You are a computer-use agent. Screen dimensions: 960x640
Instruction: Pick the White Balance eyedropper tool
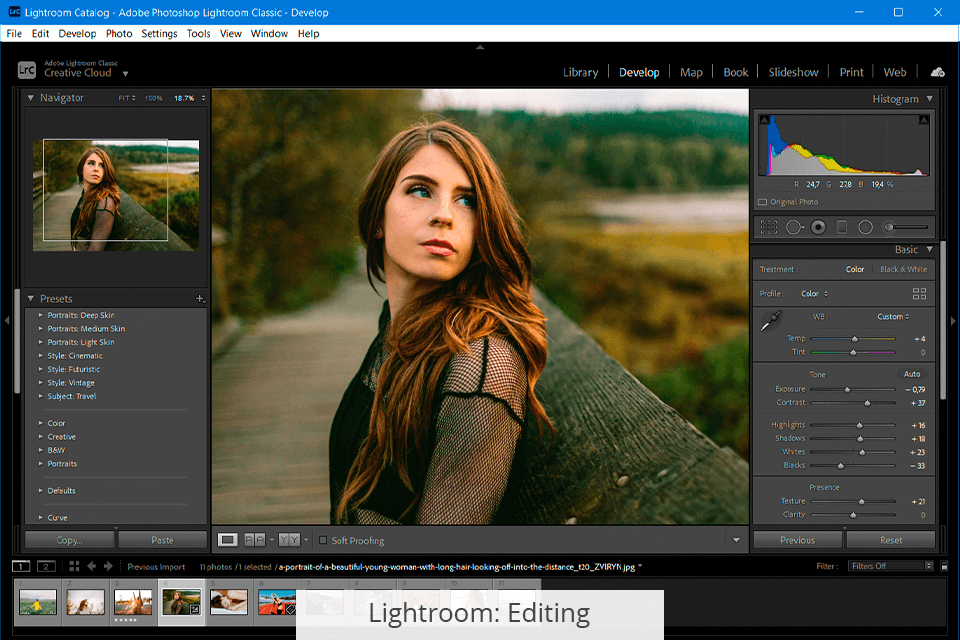point(770,322)
